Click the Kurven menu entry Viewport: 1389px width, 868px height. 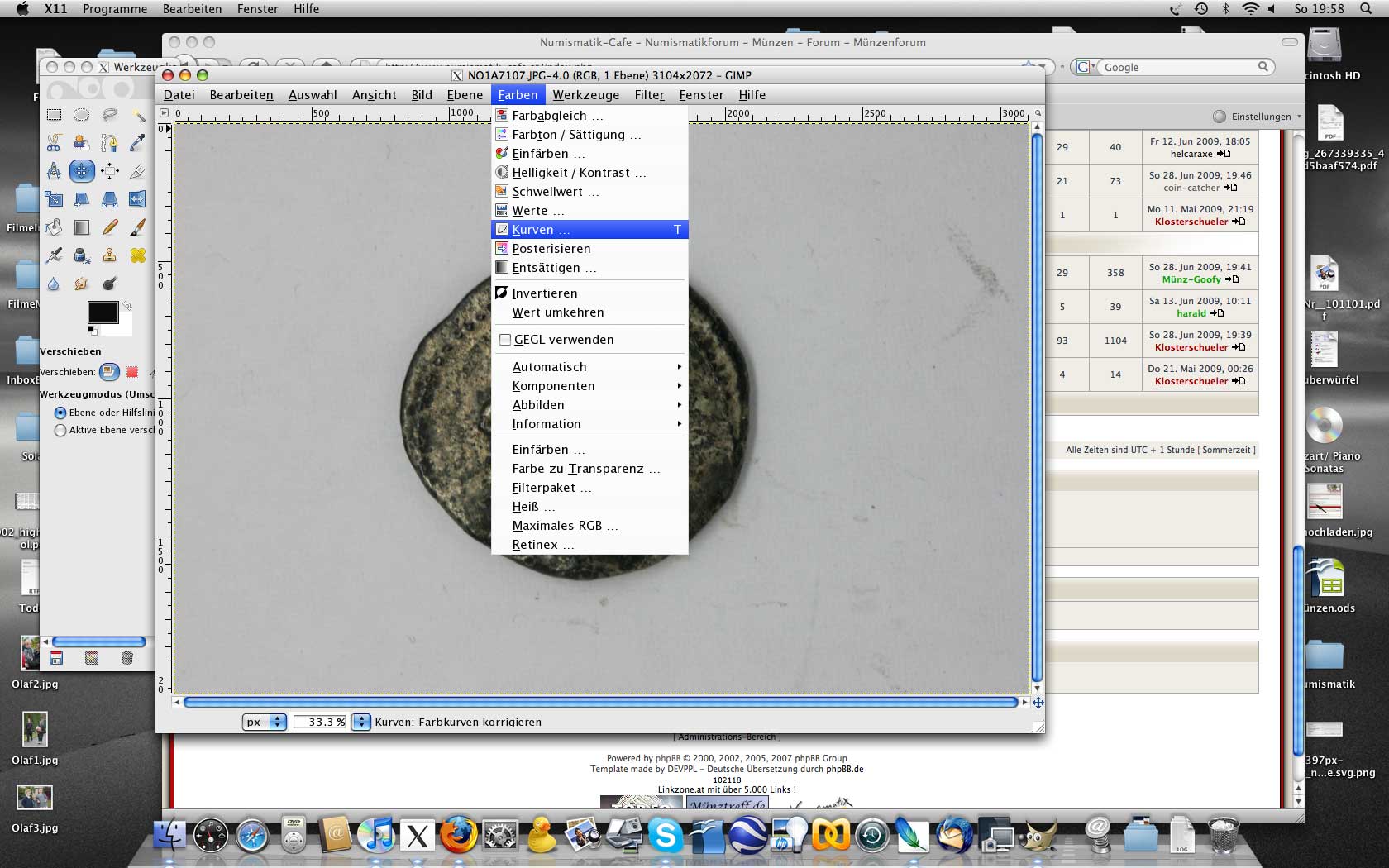coord(533,230)
